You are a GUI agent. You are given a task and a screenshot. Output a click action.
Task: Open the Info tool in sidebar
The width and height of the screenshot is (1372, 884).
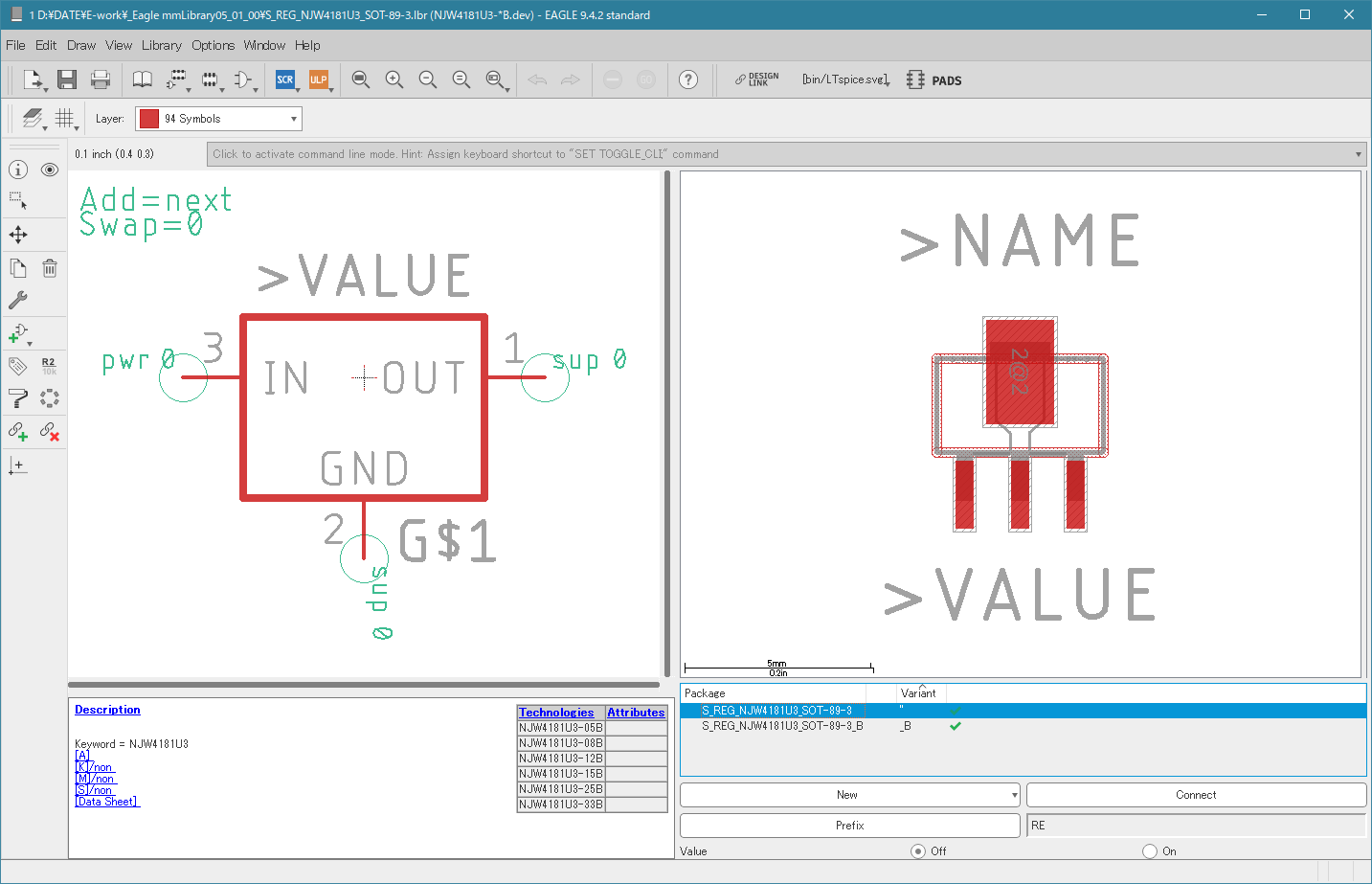[x=18, y=170]
